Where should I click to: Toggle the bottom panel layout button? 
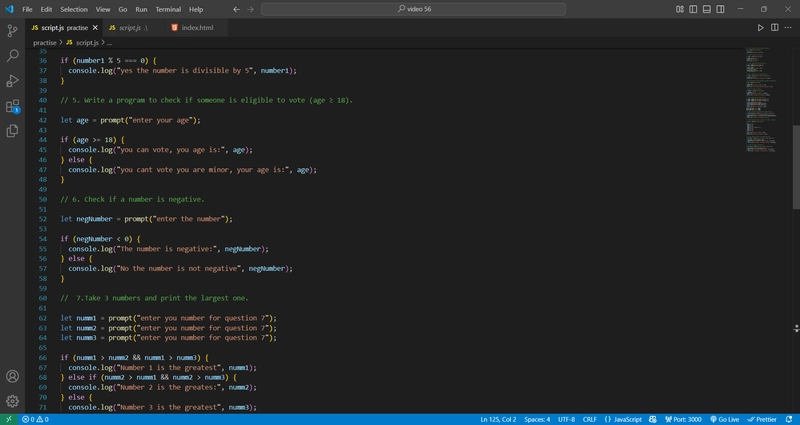[707, 9]
